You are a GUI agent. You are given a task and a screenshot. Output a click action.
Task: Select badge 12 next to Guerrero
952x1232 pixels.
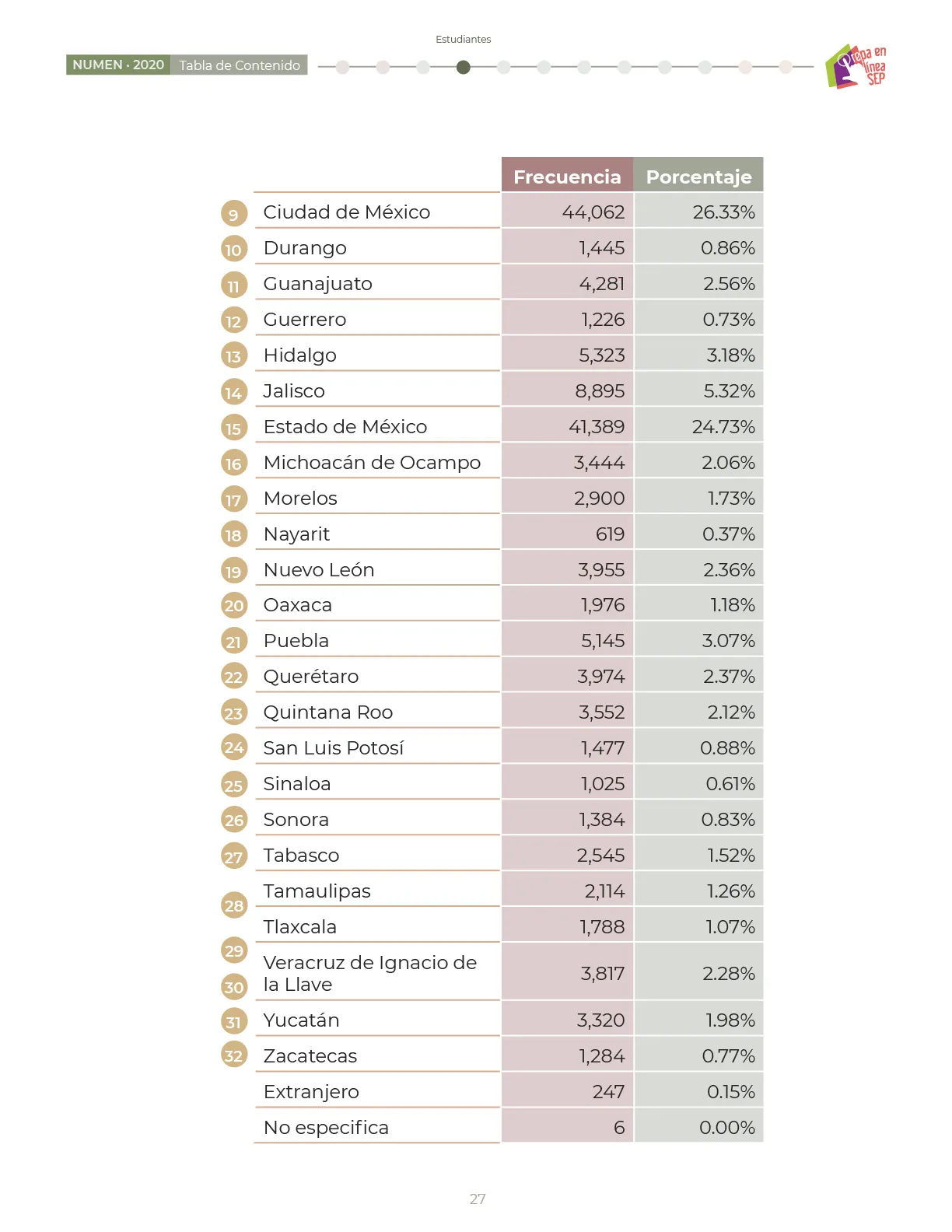234,321
